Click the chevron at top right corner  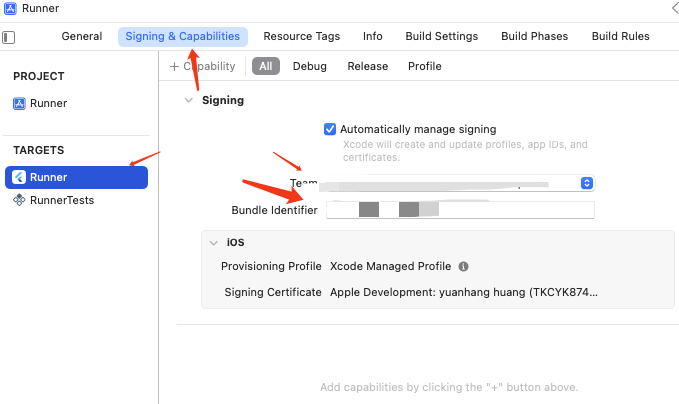[x=674, y=8]
